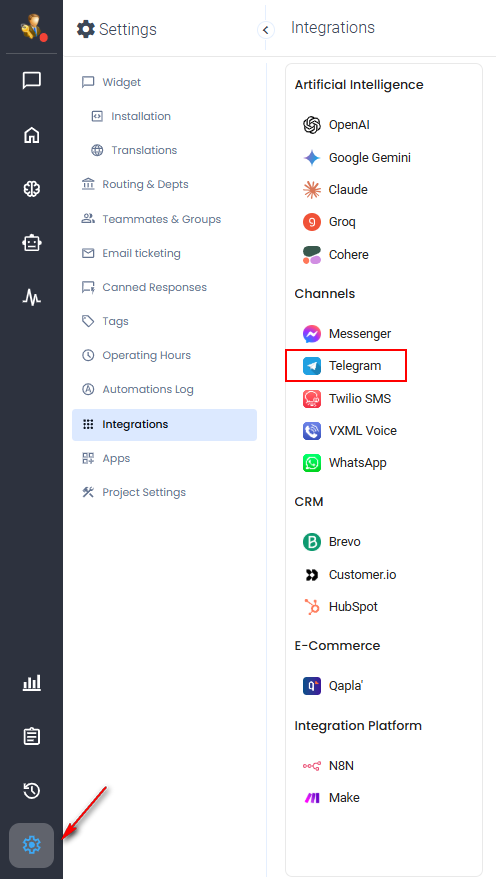Open the conversations chat icon in sidebar

point(31,81)
